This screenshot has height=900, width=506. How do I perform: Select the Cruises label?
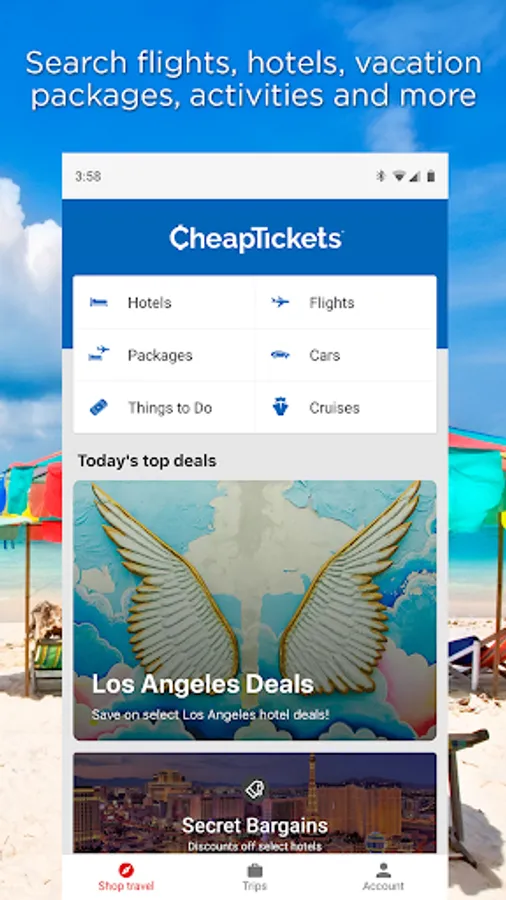pos(334,408)
